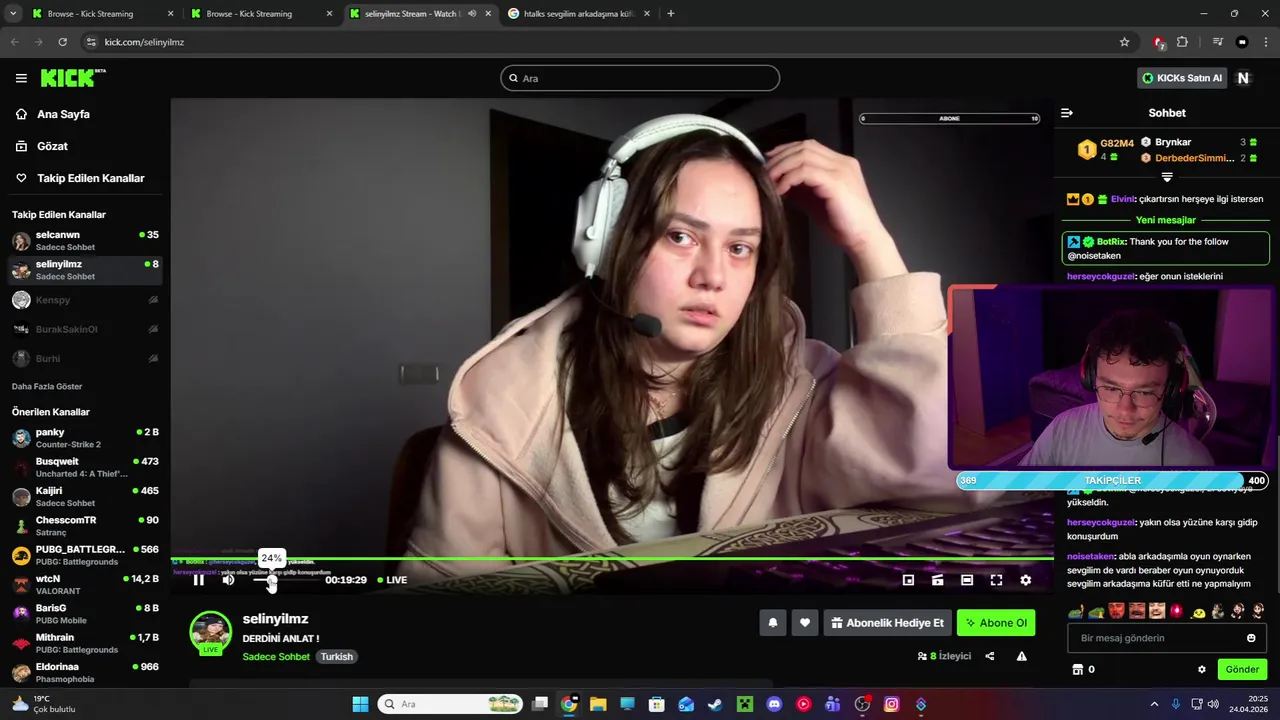The width and height of the screenshot is (1280, 720).
Task: Open the offline Kenspy channel
Action: 85,300
